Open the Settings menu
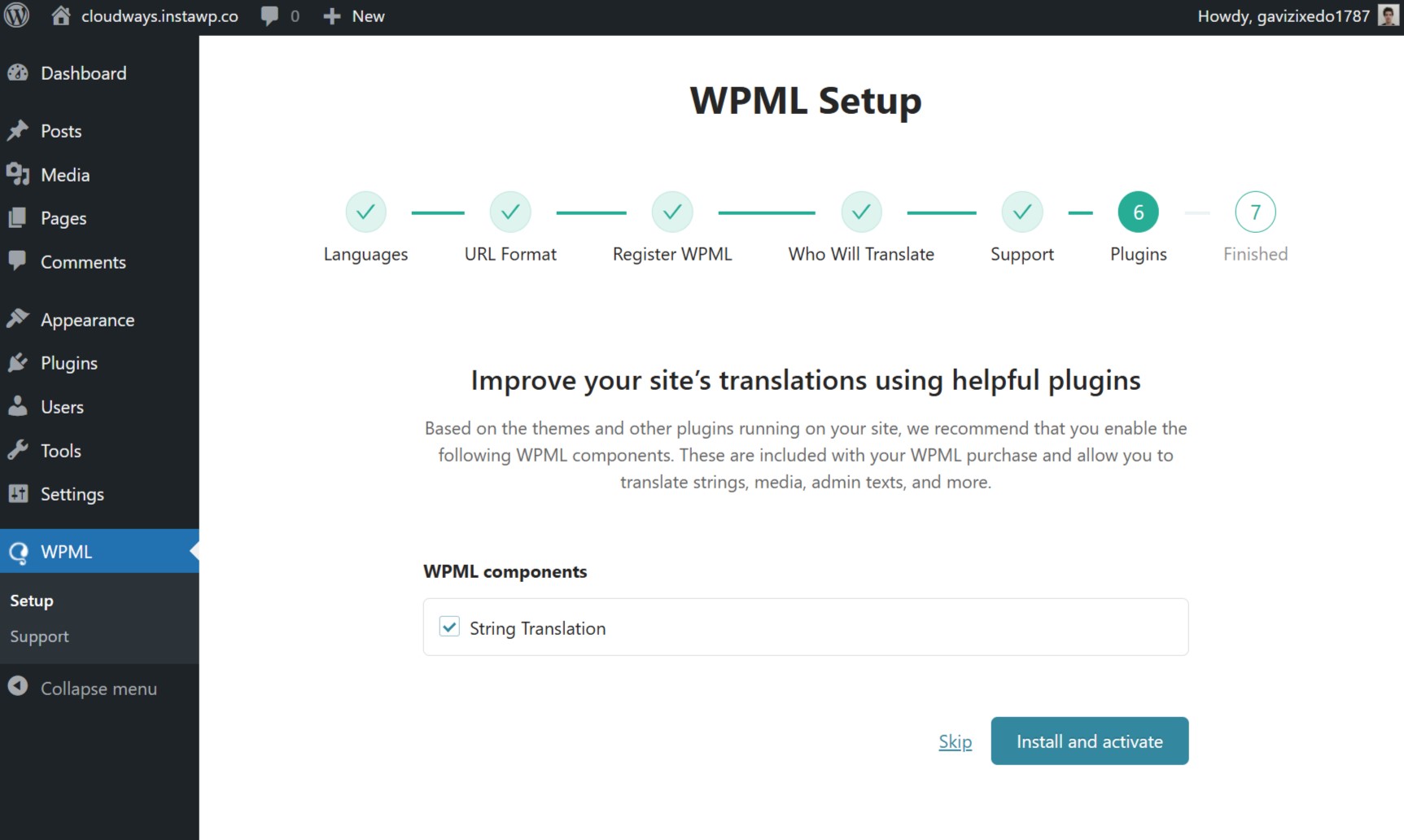The width and height of the screenshot is (1404, 840). click(99, 494)
